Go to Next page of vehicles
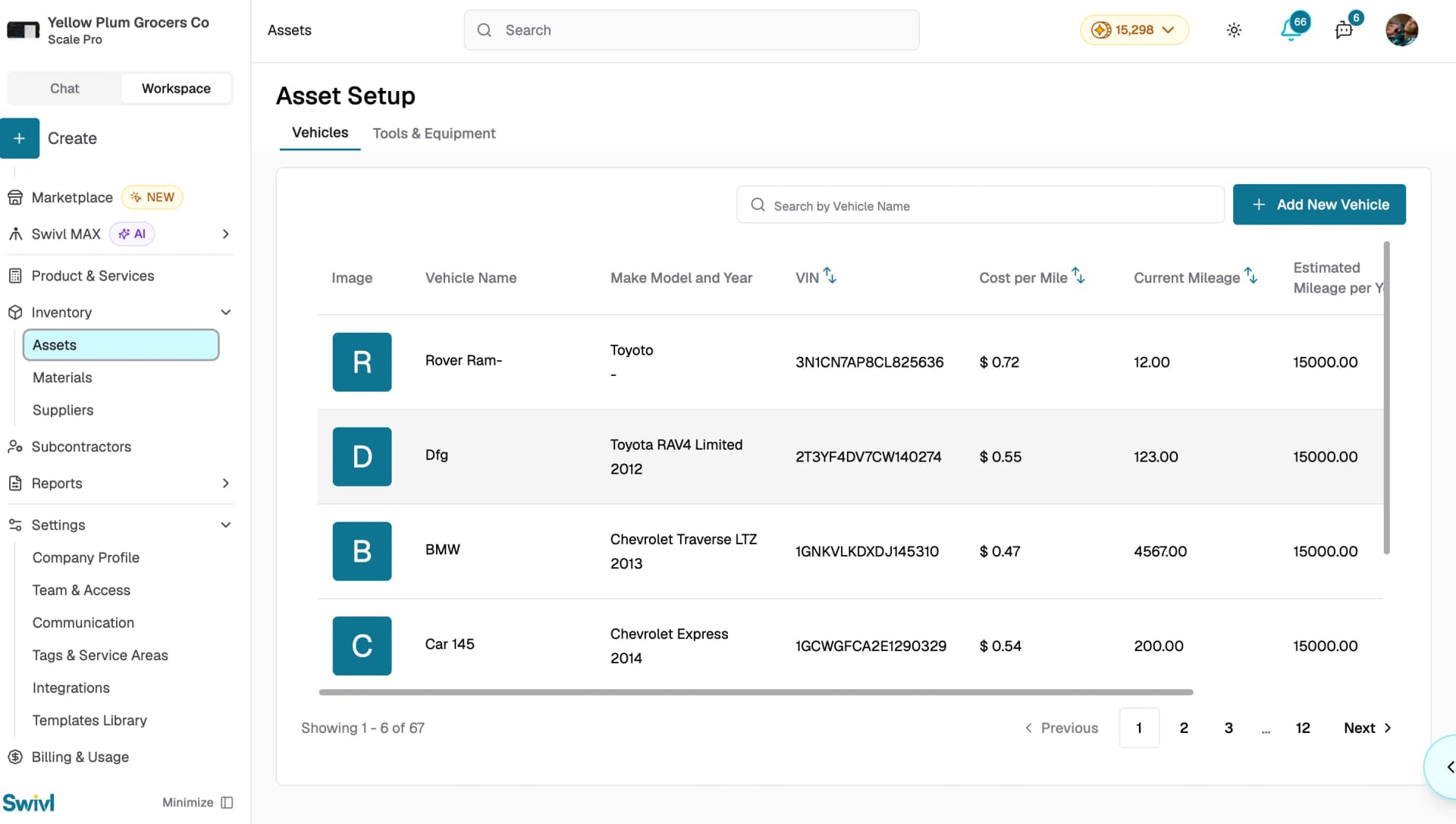Viewport: 1456px width, 824px height. click(x=1367, y=728)
